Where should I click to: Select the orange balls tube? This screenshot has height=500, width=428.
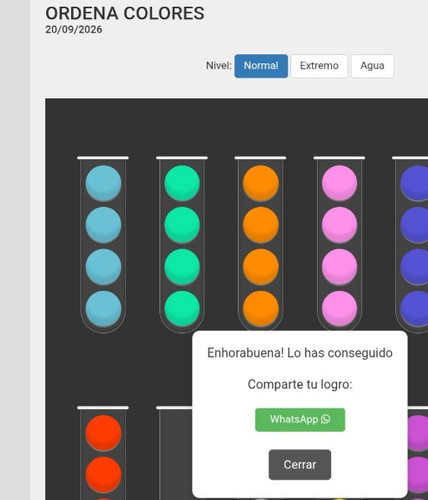click(x=260, y=244)
